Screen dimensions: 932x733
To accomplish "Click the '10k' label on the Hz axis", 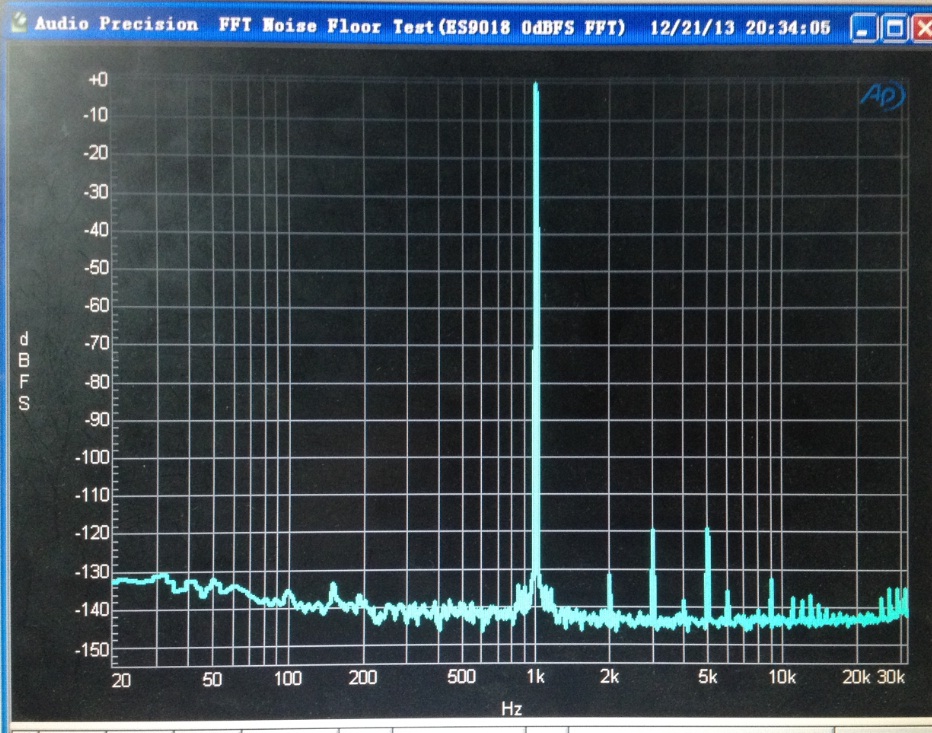I will [x=782, y=677].
